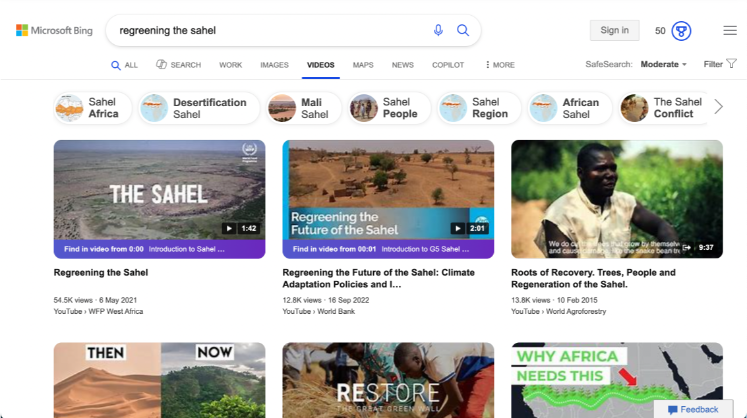Open the 'Why Africa Needs This' thumbnail
Image resolution: width=747 pixels, height=418 pixels.
616,380
